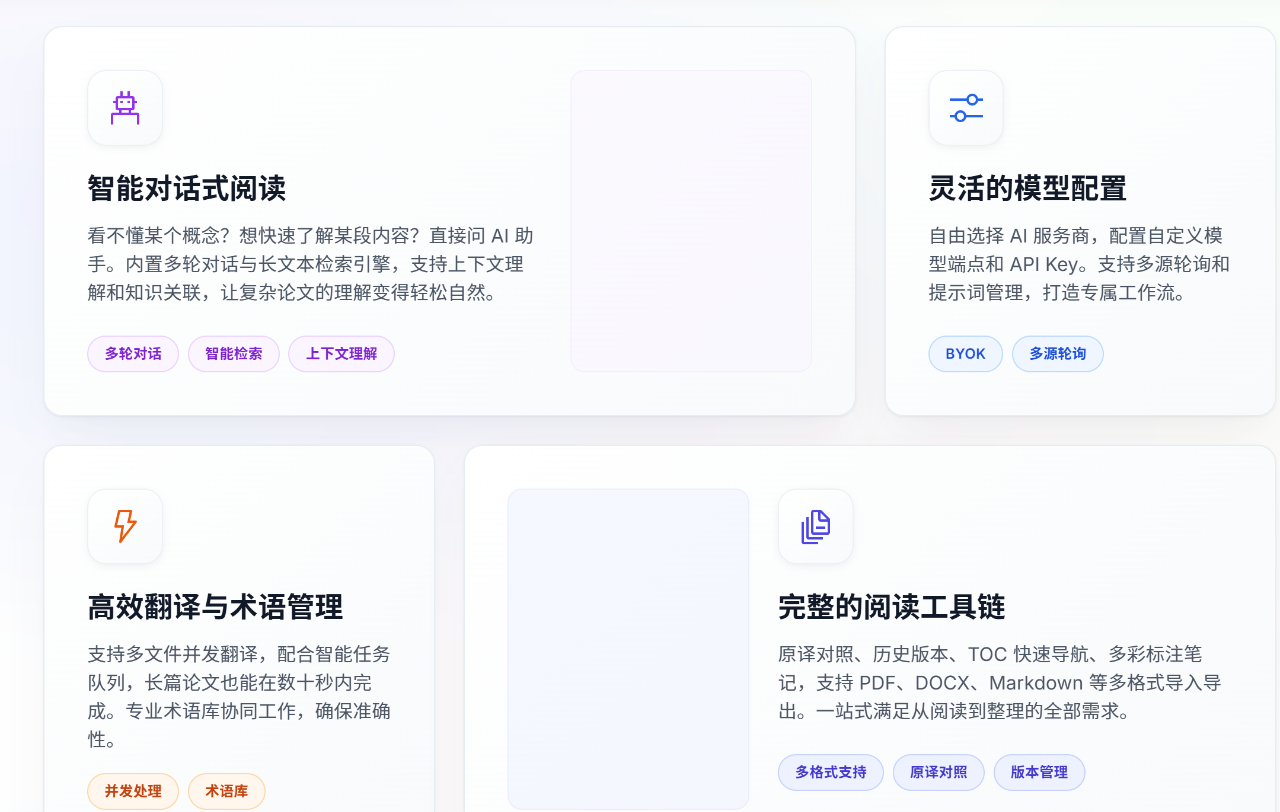Select the 术语库 pill

click(x=226, y=791)
